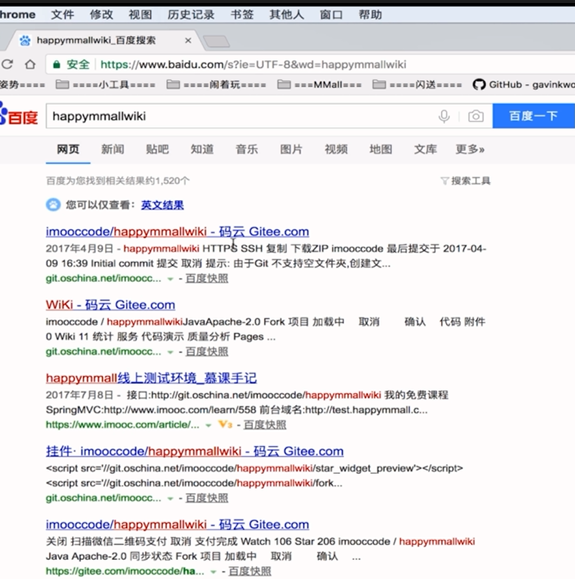Open the 帮助 menu

(x=370, y=15)
